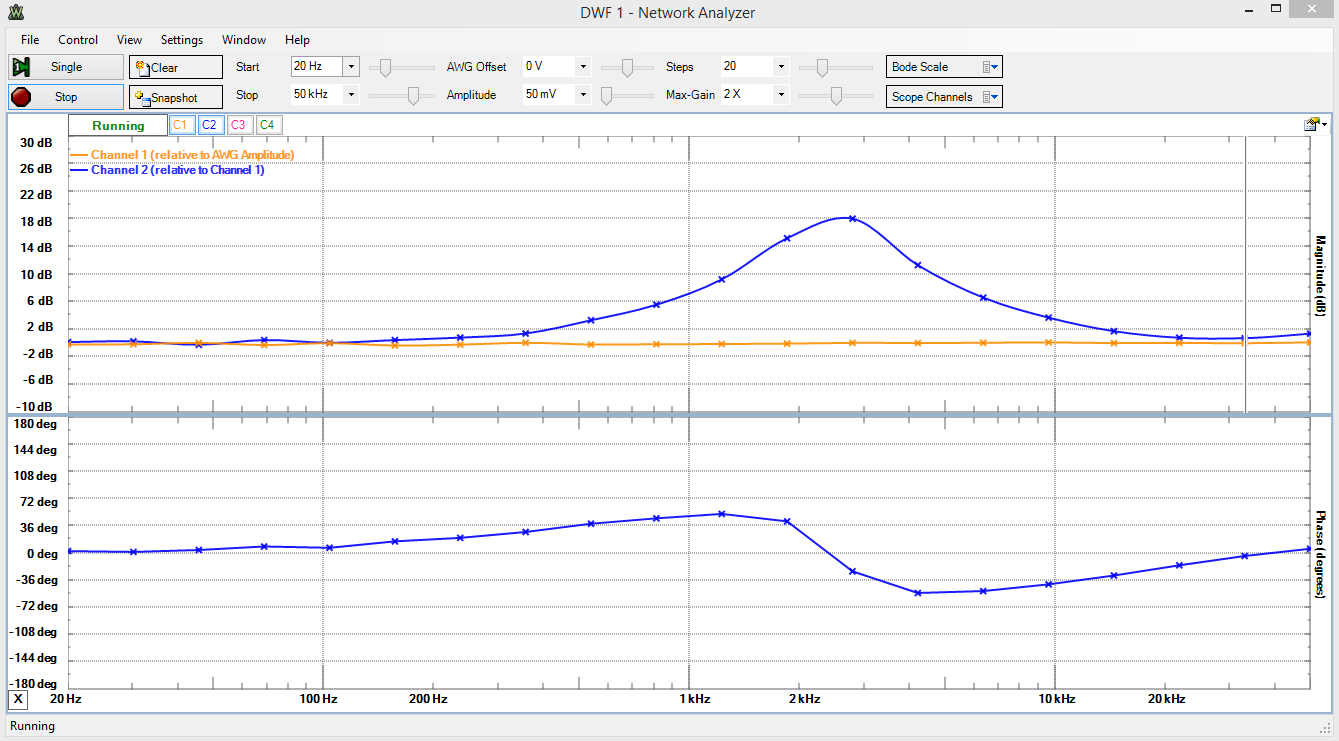Toggle channel C2 display

click(209, 125)
